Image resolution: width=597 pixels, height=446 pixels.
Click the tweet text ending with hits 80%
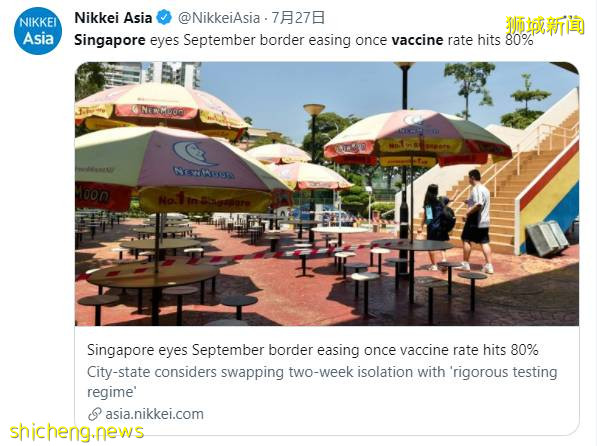click(303, 40)
